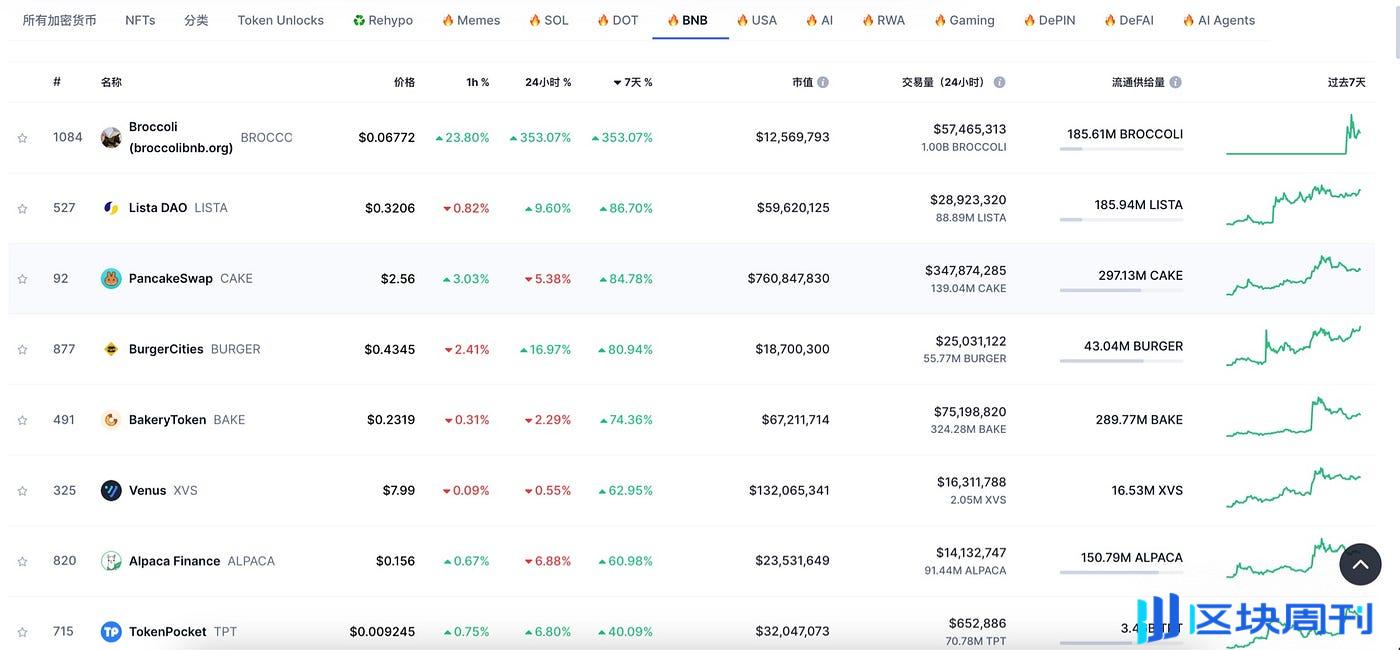Open the Memes tab

point(471,20)
